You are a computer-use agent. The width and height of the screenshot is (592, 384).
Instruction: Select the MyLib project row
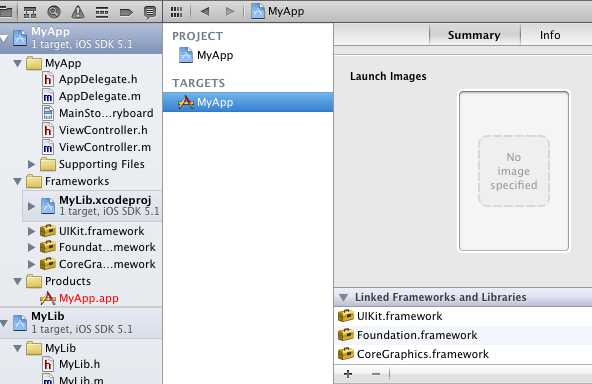tap(81, 323)
